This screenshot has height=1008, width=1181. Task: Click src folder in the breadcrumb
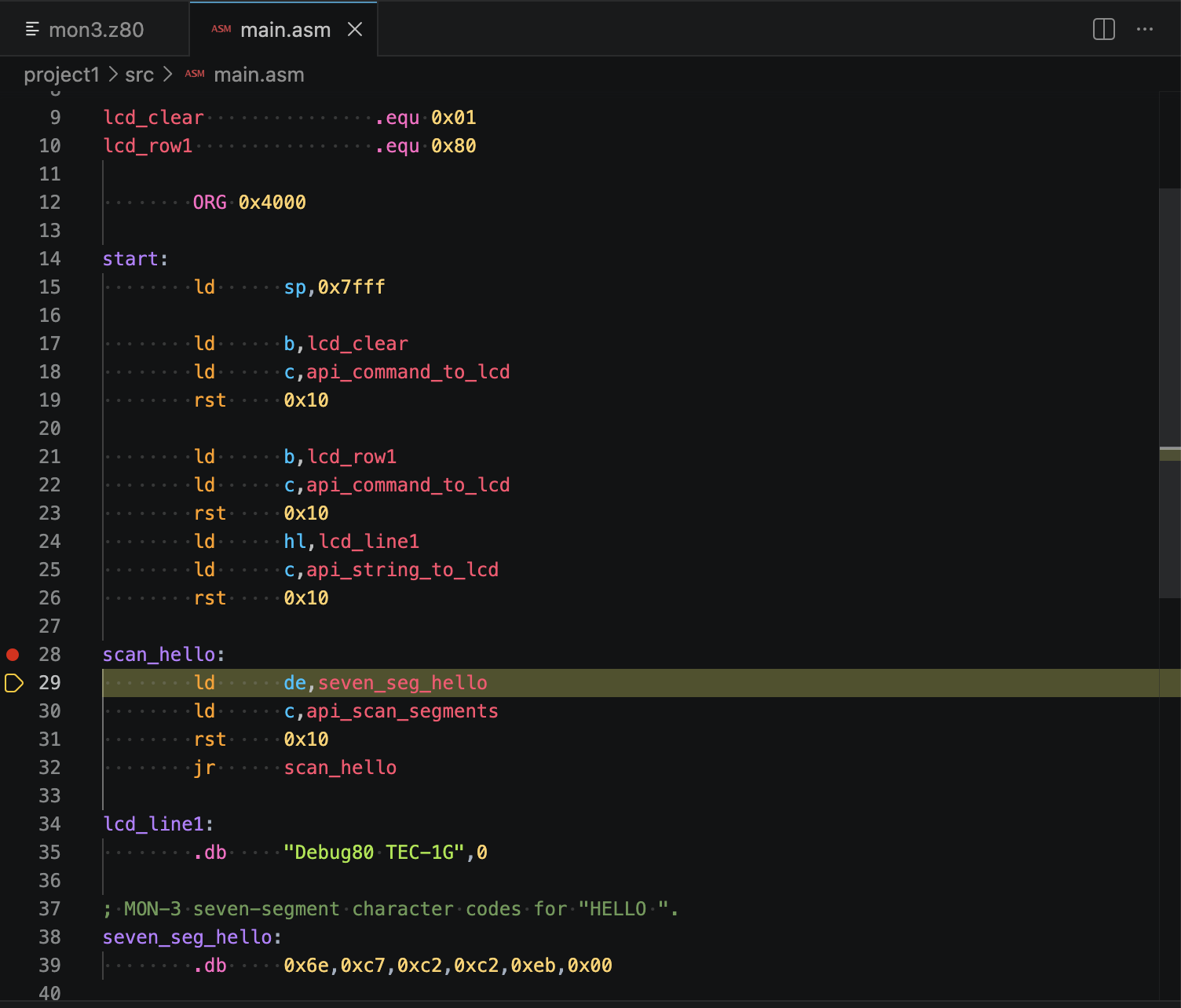pyautogui.click(x=139, y=75)
